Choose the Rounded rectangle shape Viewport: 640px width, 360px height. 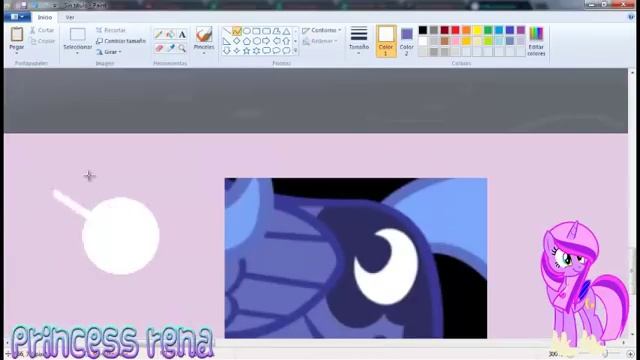pos(267,31)
